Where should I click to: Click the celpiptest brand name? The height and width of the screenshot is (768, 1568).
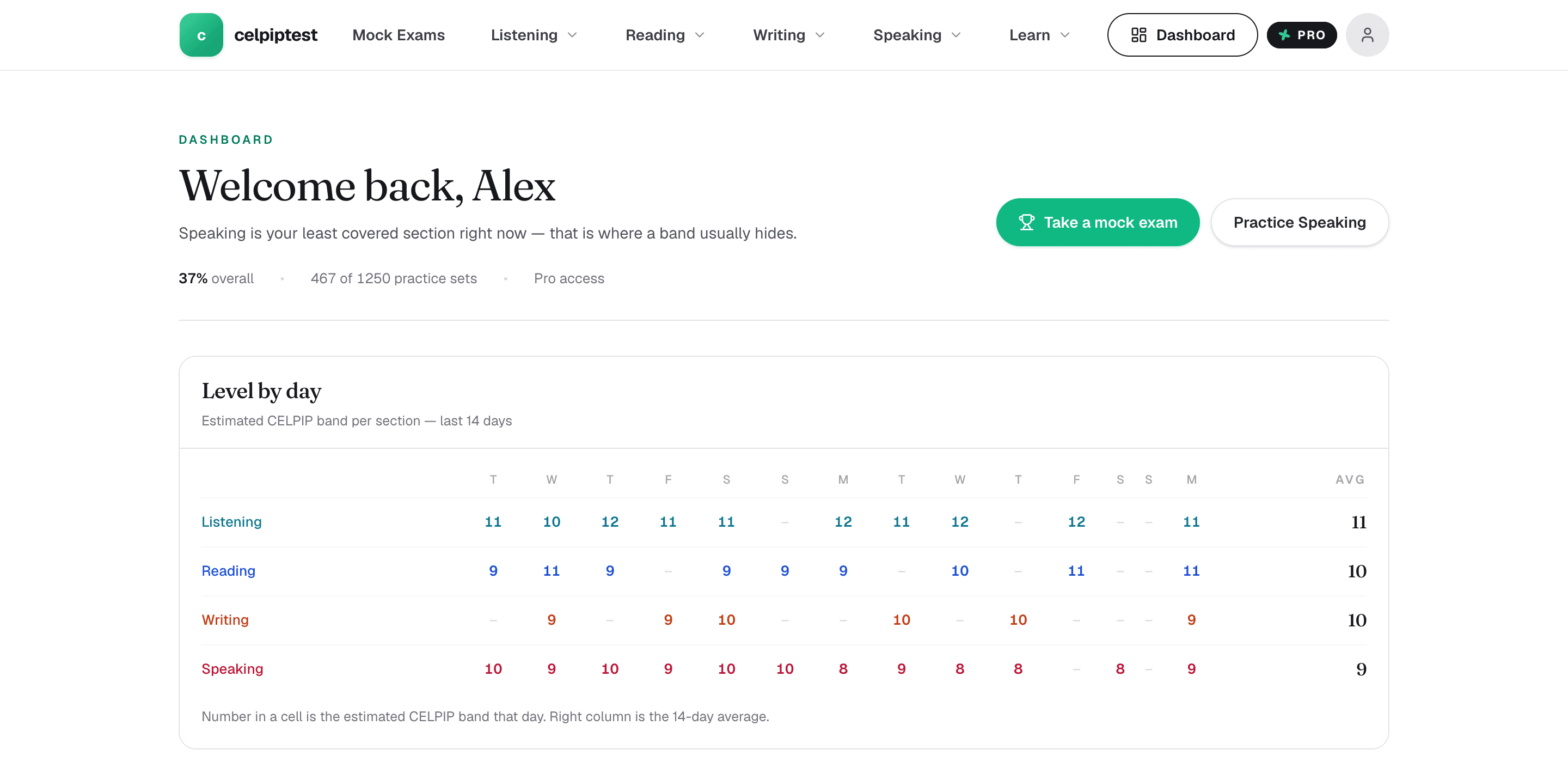275,35
